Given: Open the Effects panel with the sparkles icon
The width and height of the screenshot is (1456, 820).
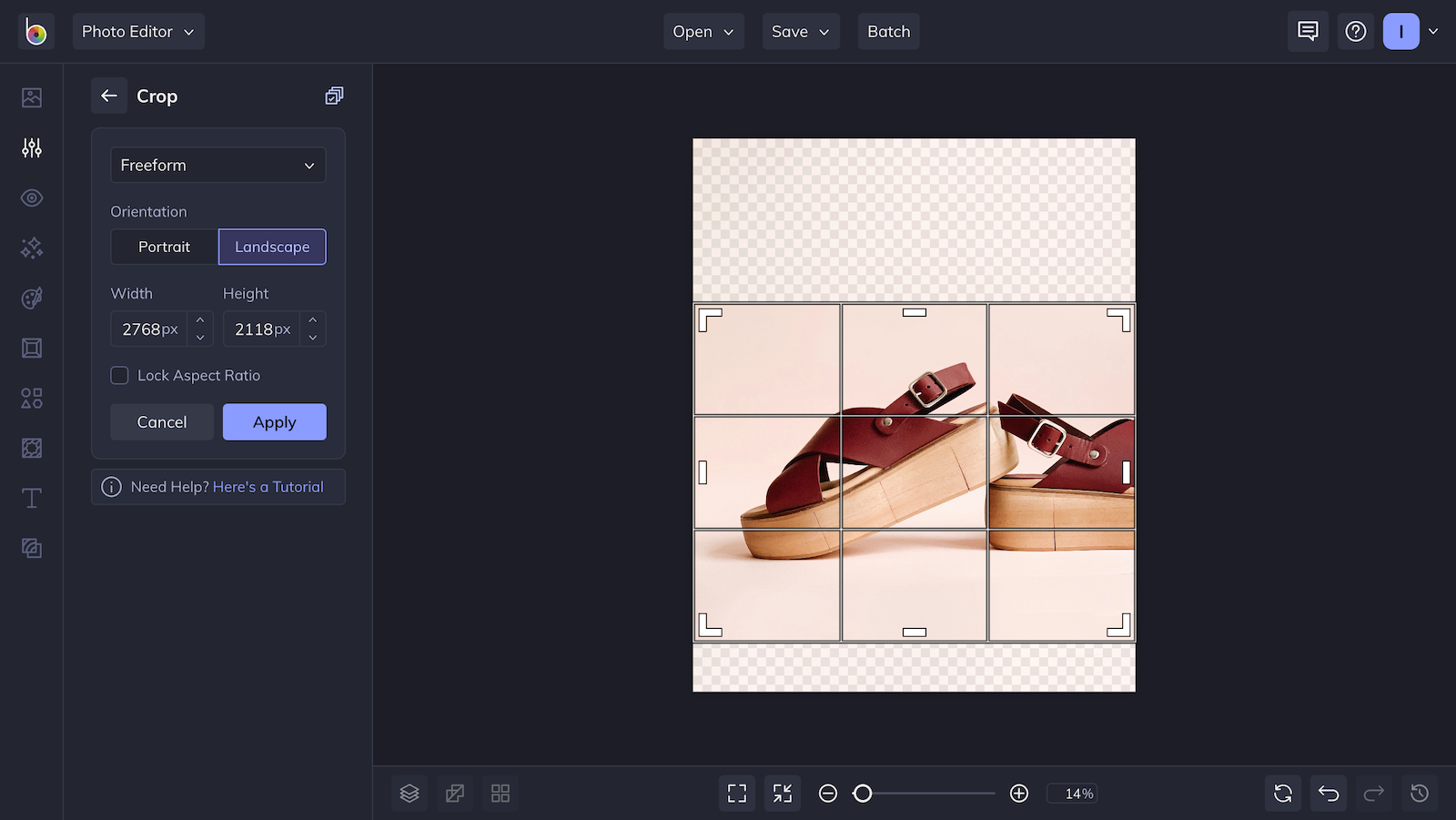Looking at the screenshot, I should point(32,248).
